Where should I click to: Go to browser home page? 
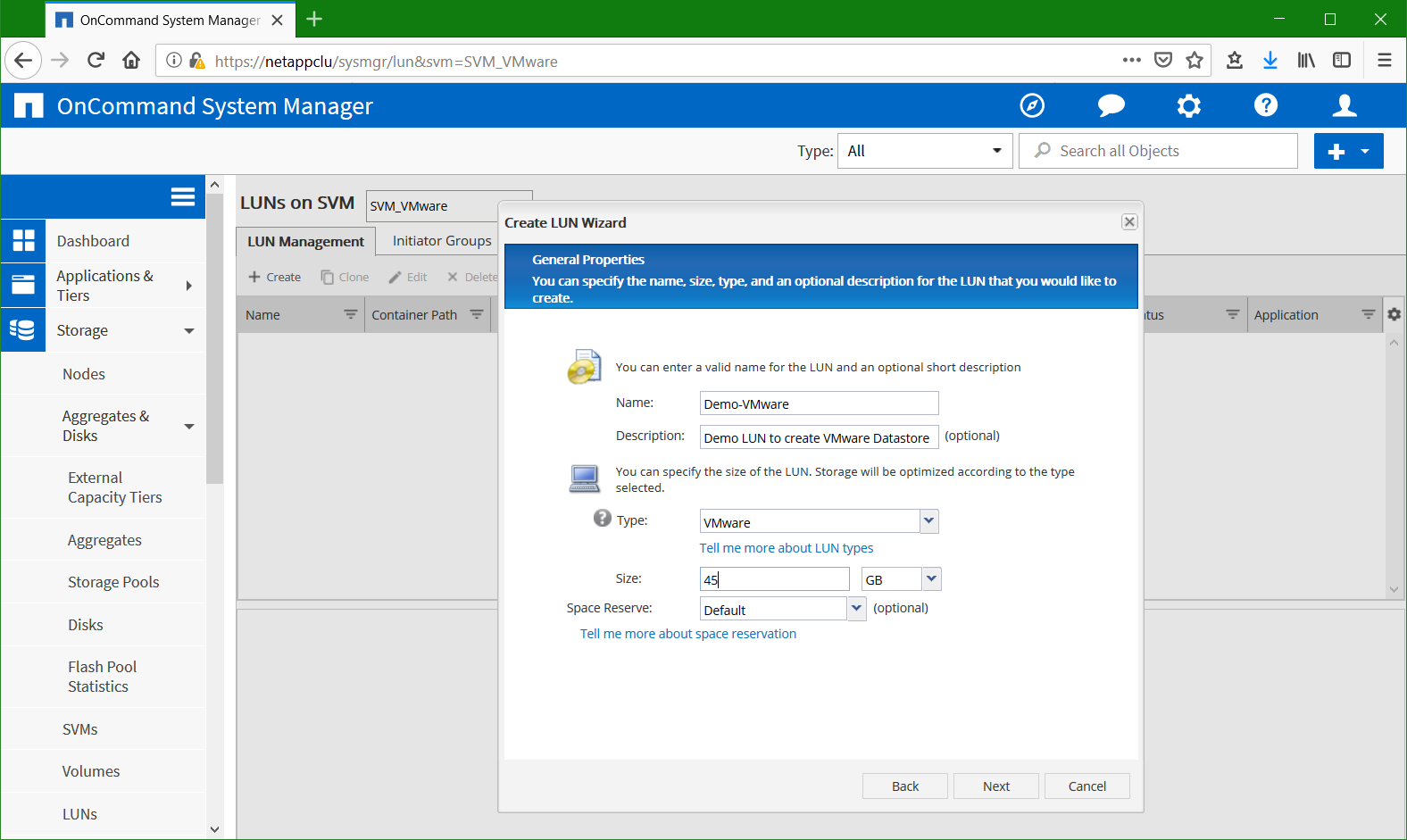point(131,61)
